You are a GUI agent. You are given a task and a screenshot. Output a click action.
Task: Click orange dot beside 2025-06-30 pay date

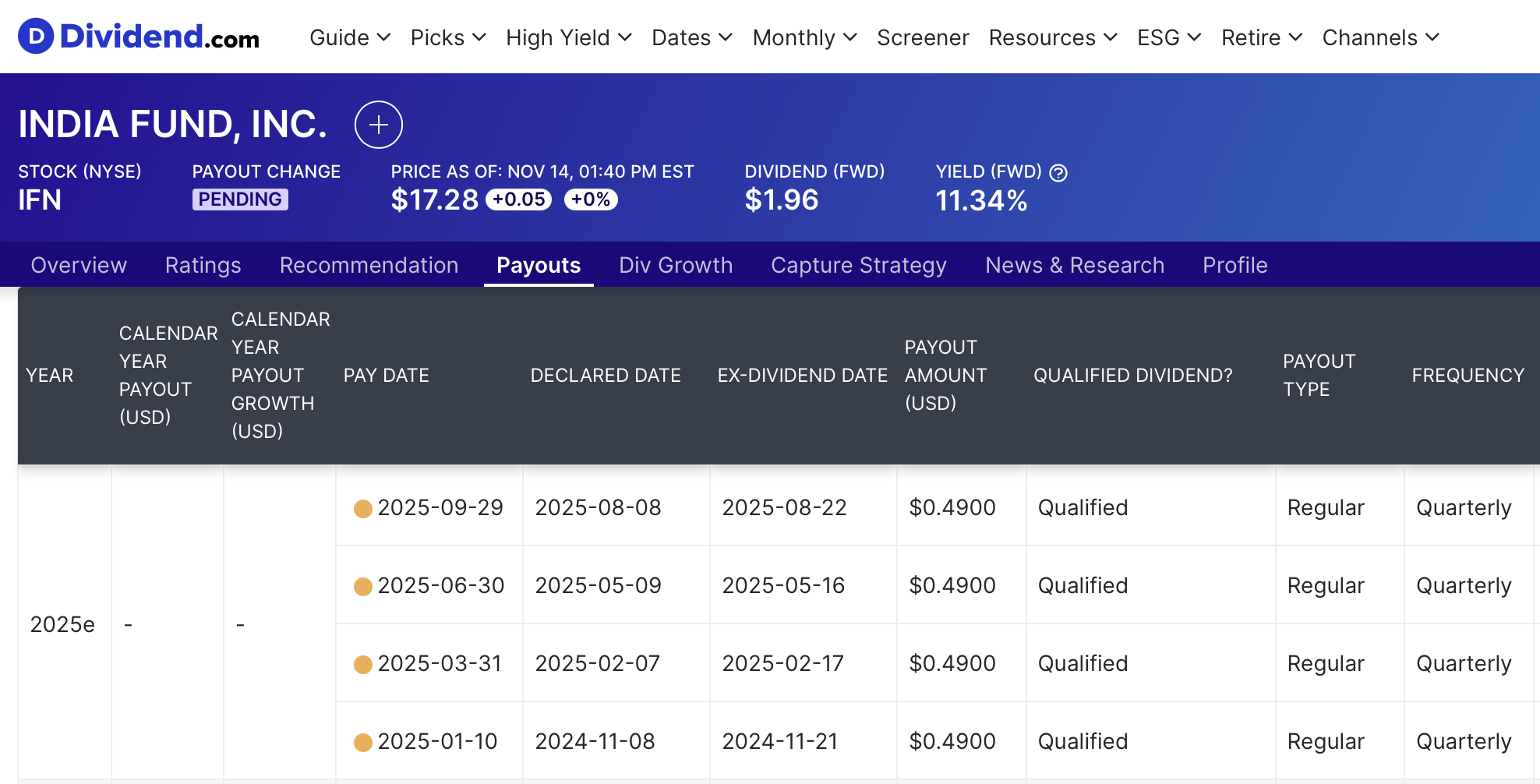tap(362, 587)
